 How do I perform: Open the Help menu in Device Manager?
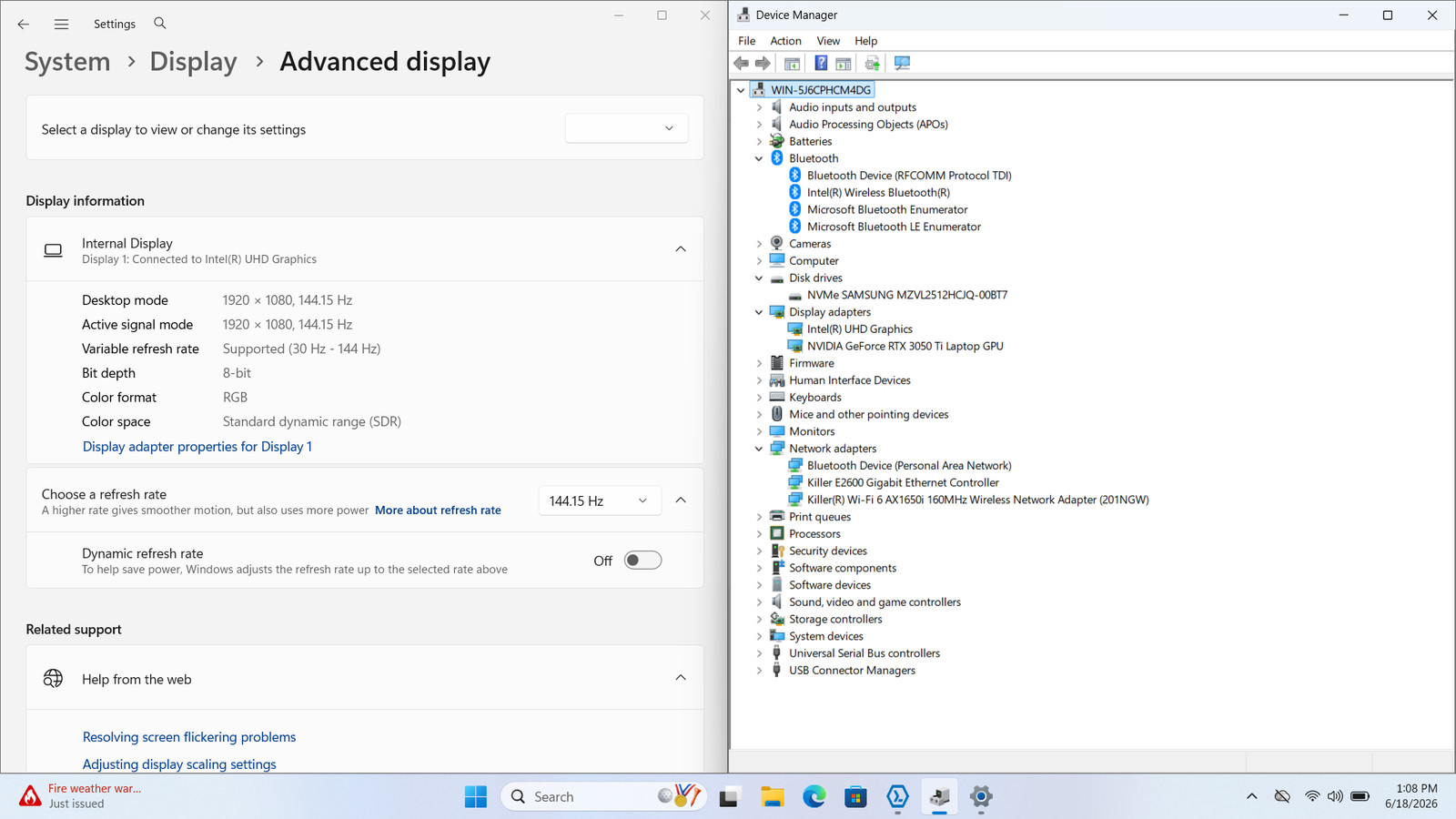click(x=865, y=41)
